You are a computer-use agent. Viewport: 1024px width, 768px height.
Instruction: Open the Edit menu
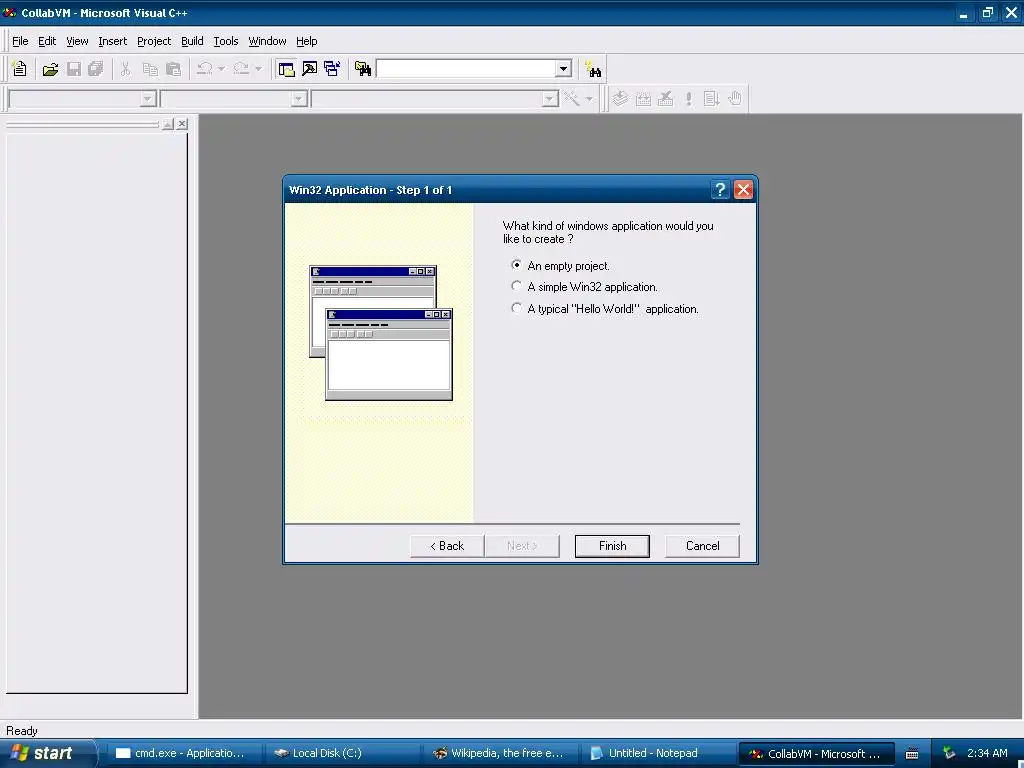click(47, 41)
